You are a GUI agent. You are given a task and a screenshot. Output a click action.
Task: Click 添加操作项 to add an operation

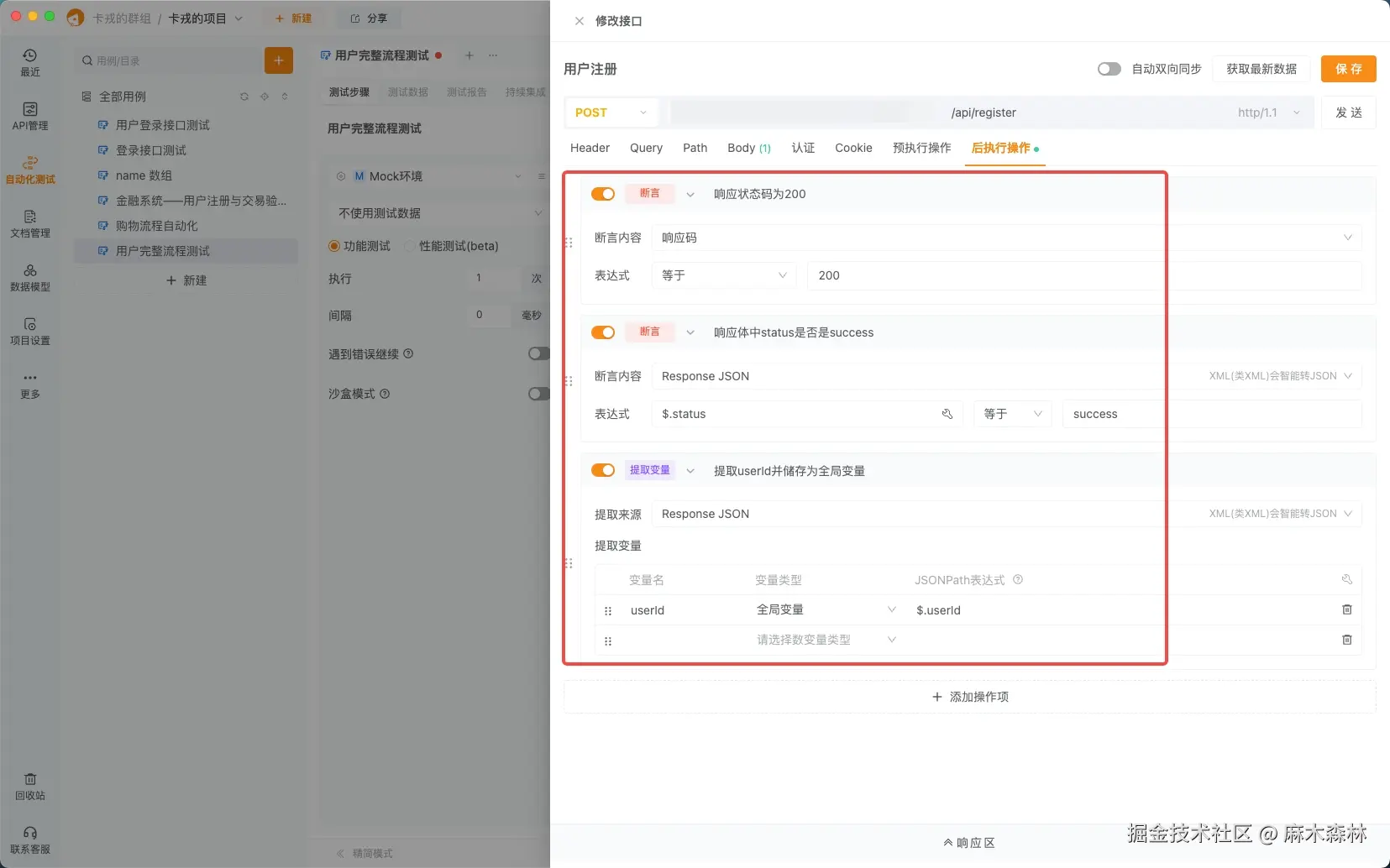[970, 697]
